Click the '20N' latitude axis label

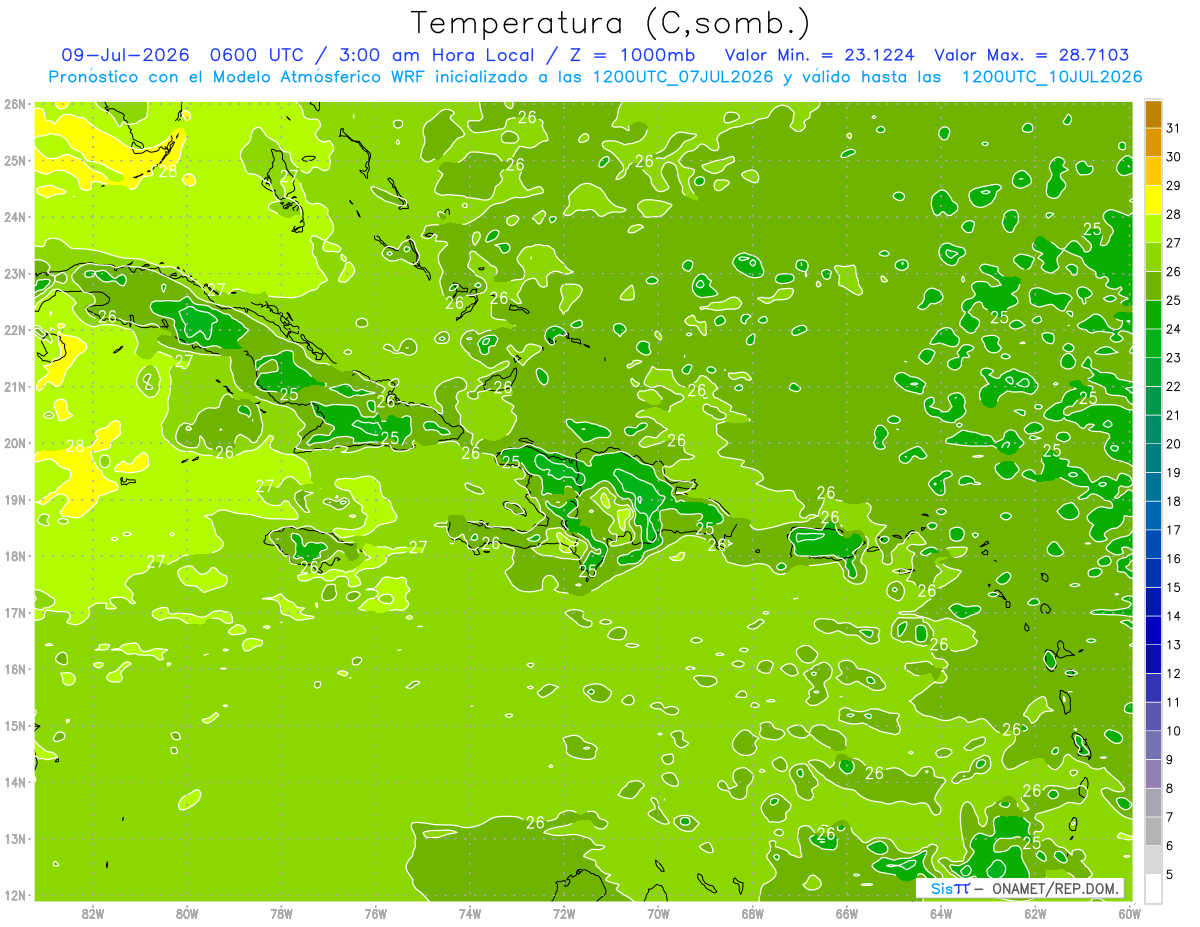point(14,443)
